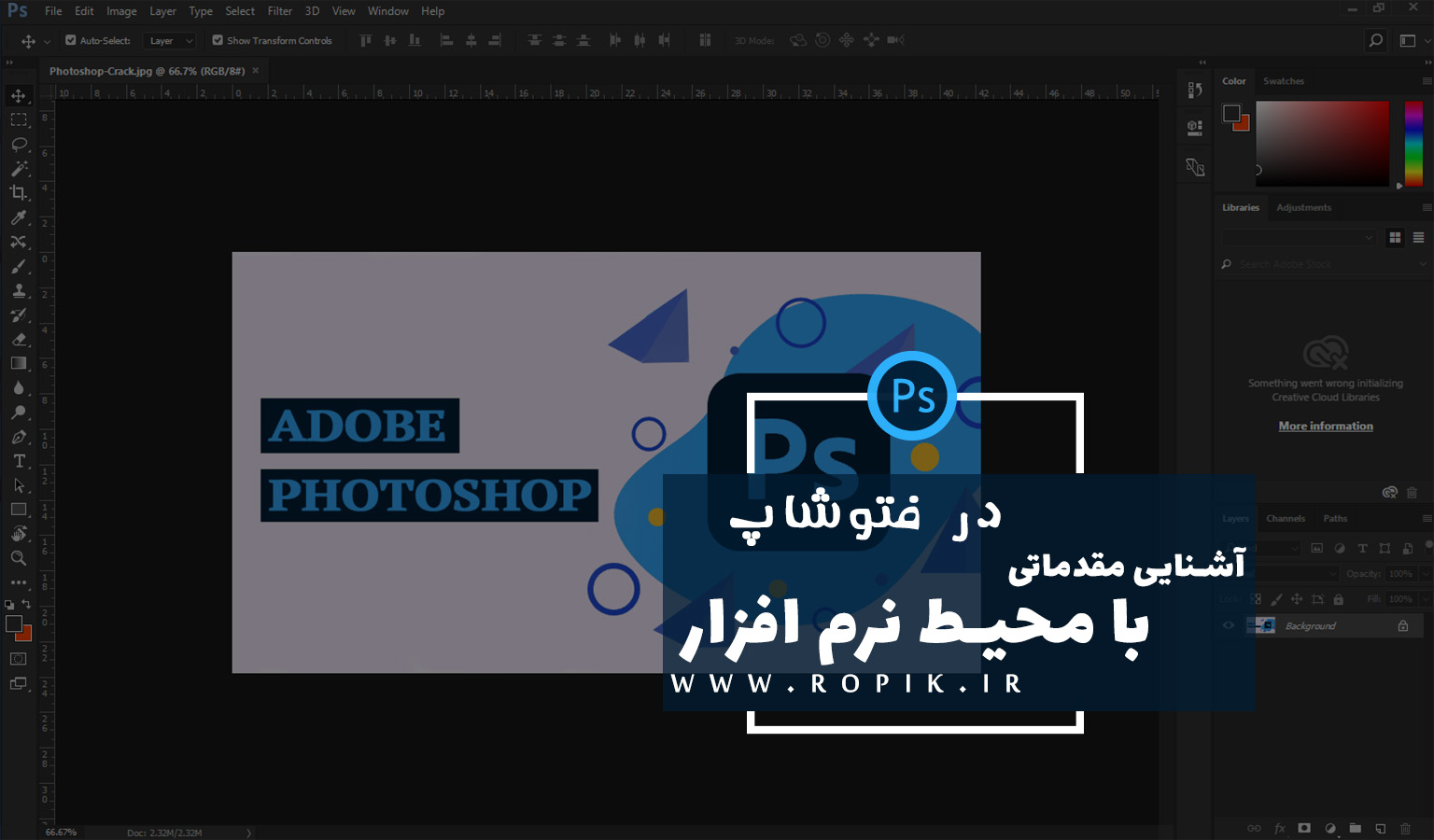
Task: Close the Photoshop-Crack.jpg document tab
Action: pyautogui.click(x=255, y=71)
